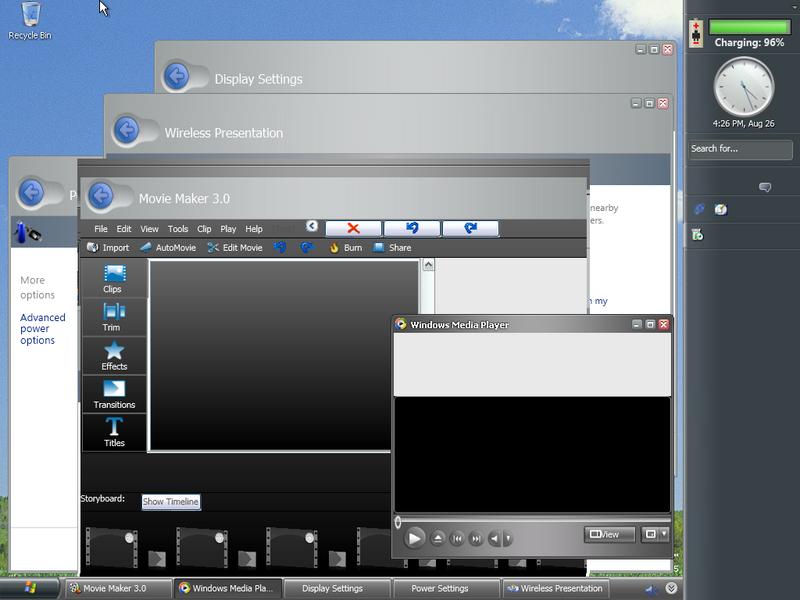The height and width of the screenshot is (600, 800).
Task: Select the third storyboard clip thumbnail
Action: 292,548
